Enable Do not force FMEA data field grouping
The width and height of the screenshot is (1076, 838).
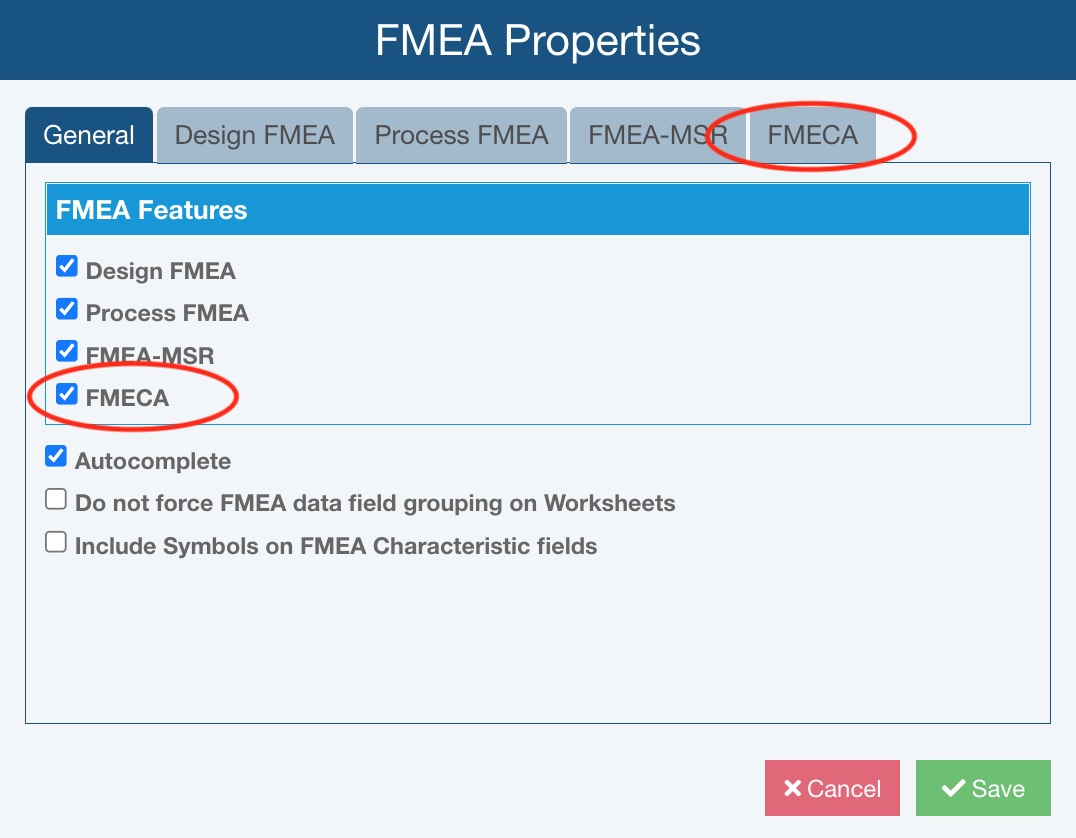pyautogui.click(x=56, y=499)
